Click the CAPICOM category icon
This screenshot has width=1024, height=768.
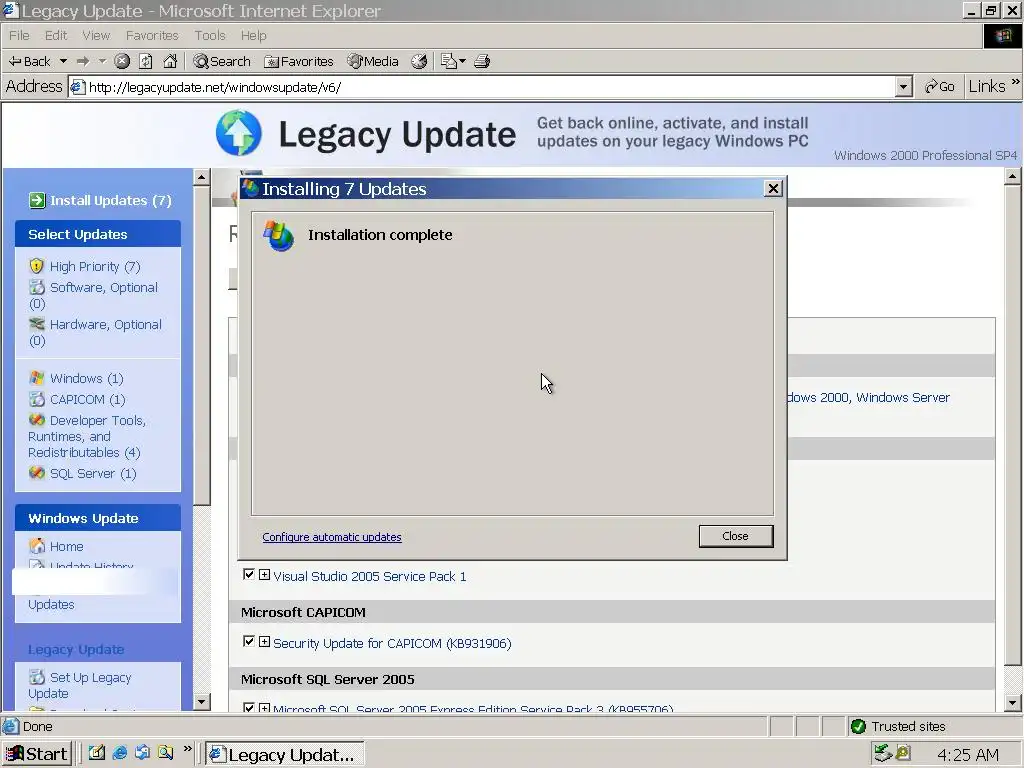[37, 398]
